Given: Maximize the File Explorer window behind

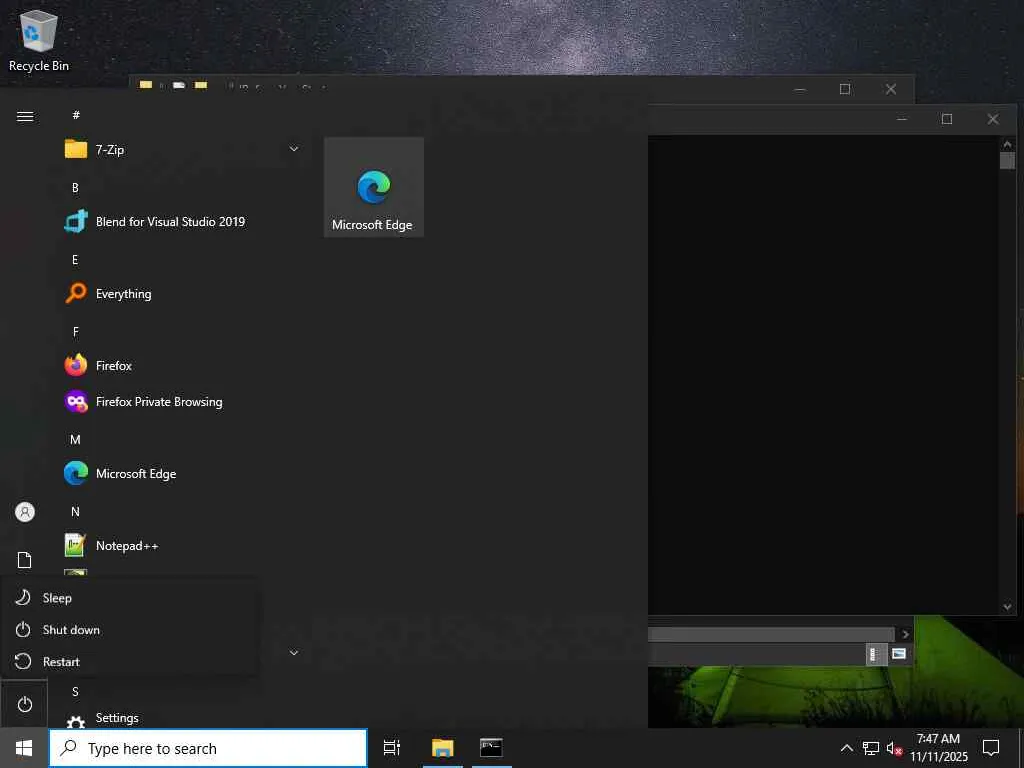Looking at the screenshot, I should (844, 89).
